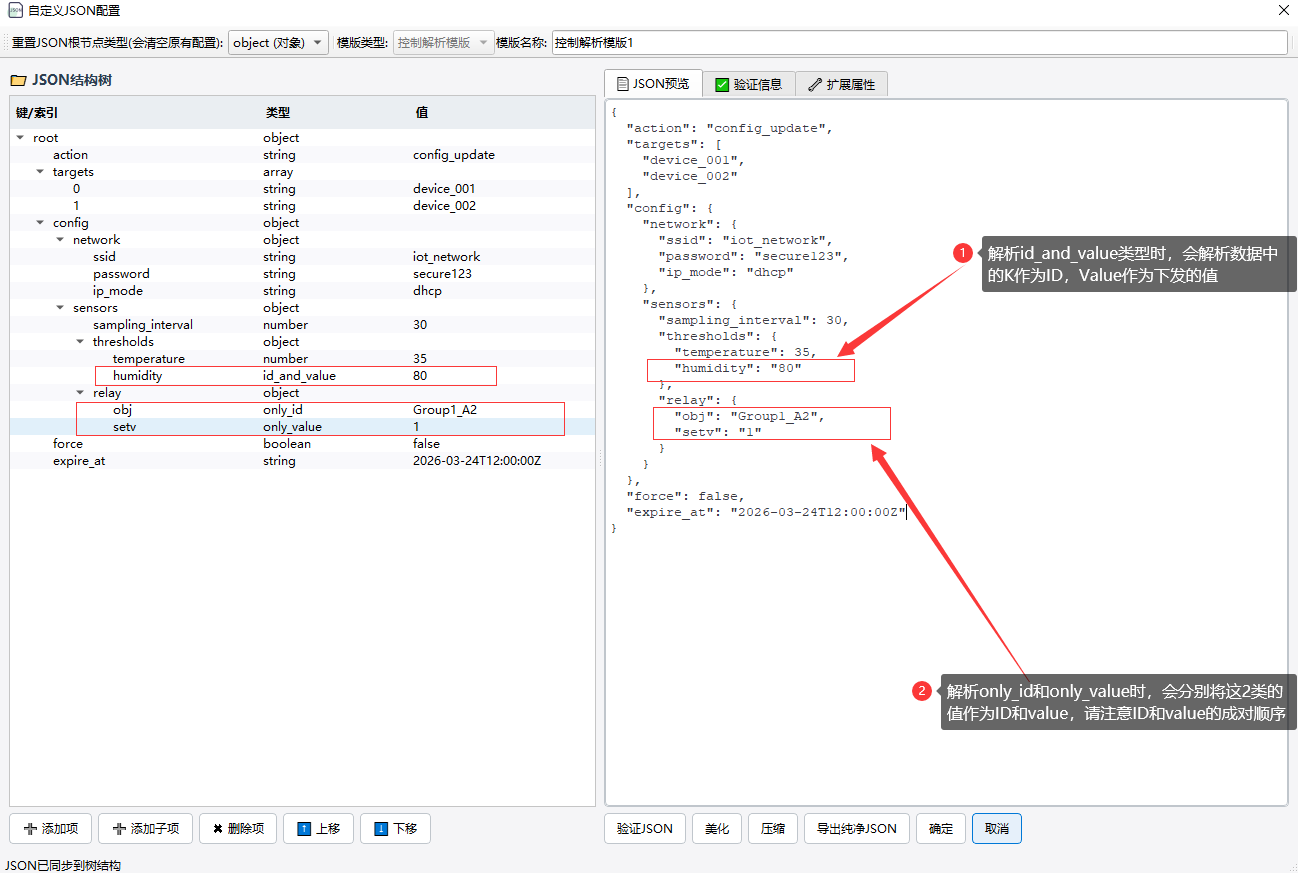Click the wrench icon on 扩展属性 tab
This screenshot has height=873, width=1298.
click(x=815, y=85)
